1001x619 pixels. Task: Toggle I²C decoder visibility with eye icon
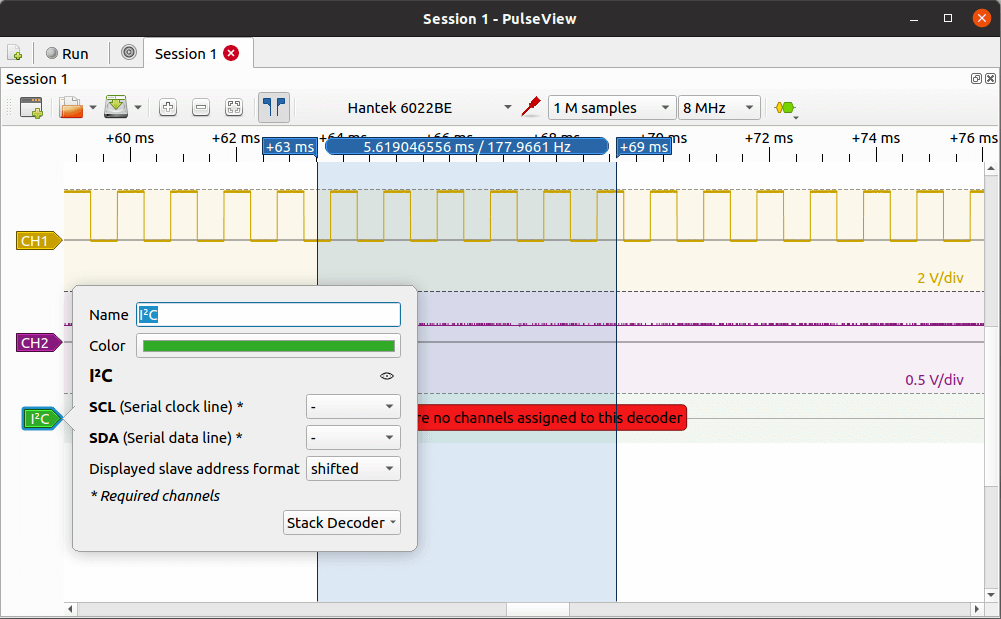(x=386, y=376)
